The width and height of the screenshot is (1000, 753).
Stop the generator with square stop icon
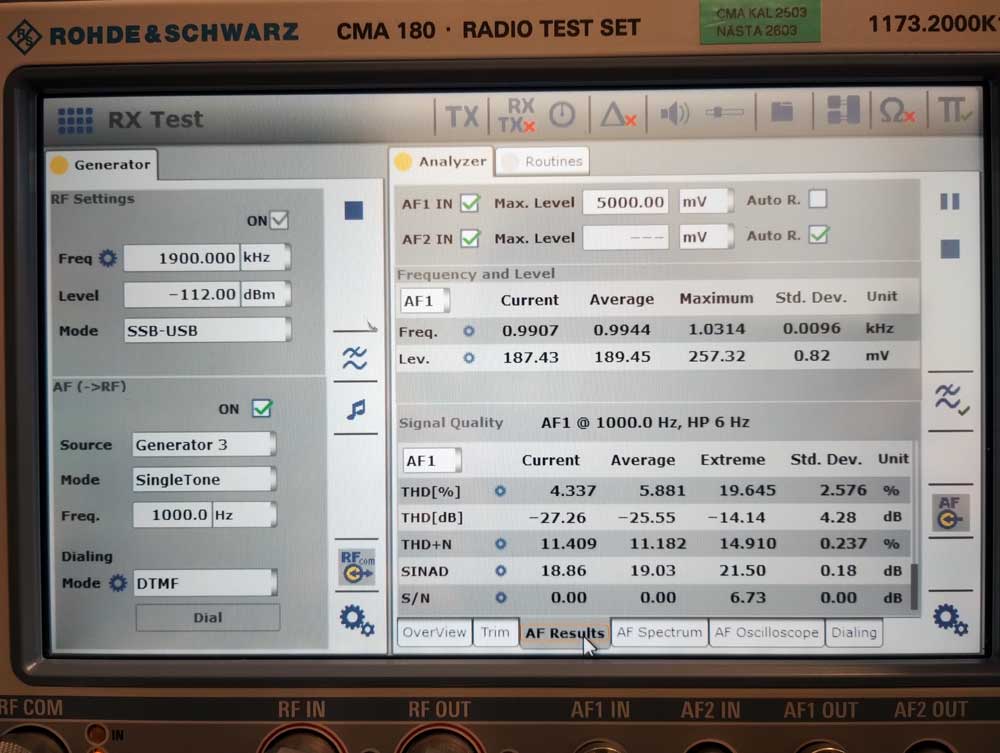[x=353, y=210]
